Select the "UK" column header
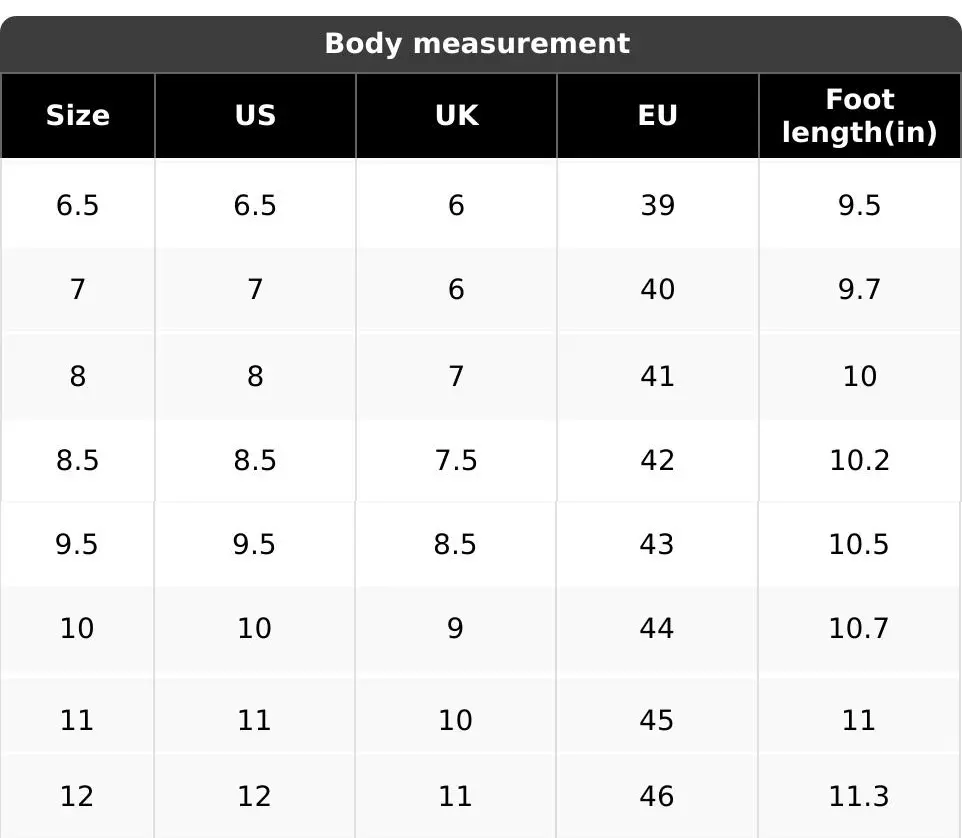 click(x=456, y=116)
